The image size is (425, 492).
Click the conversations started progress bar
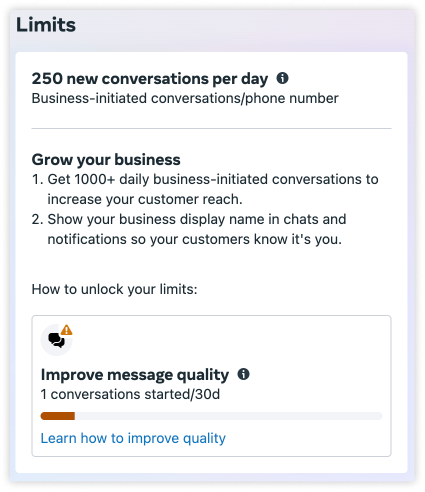(x=211, y=416)
